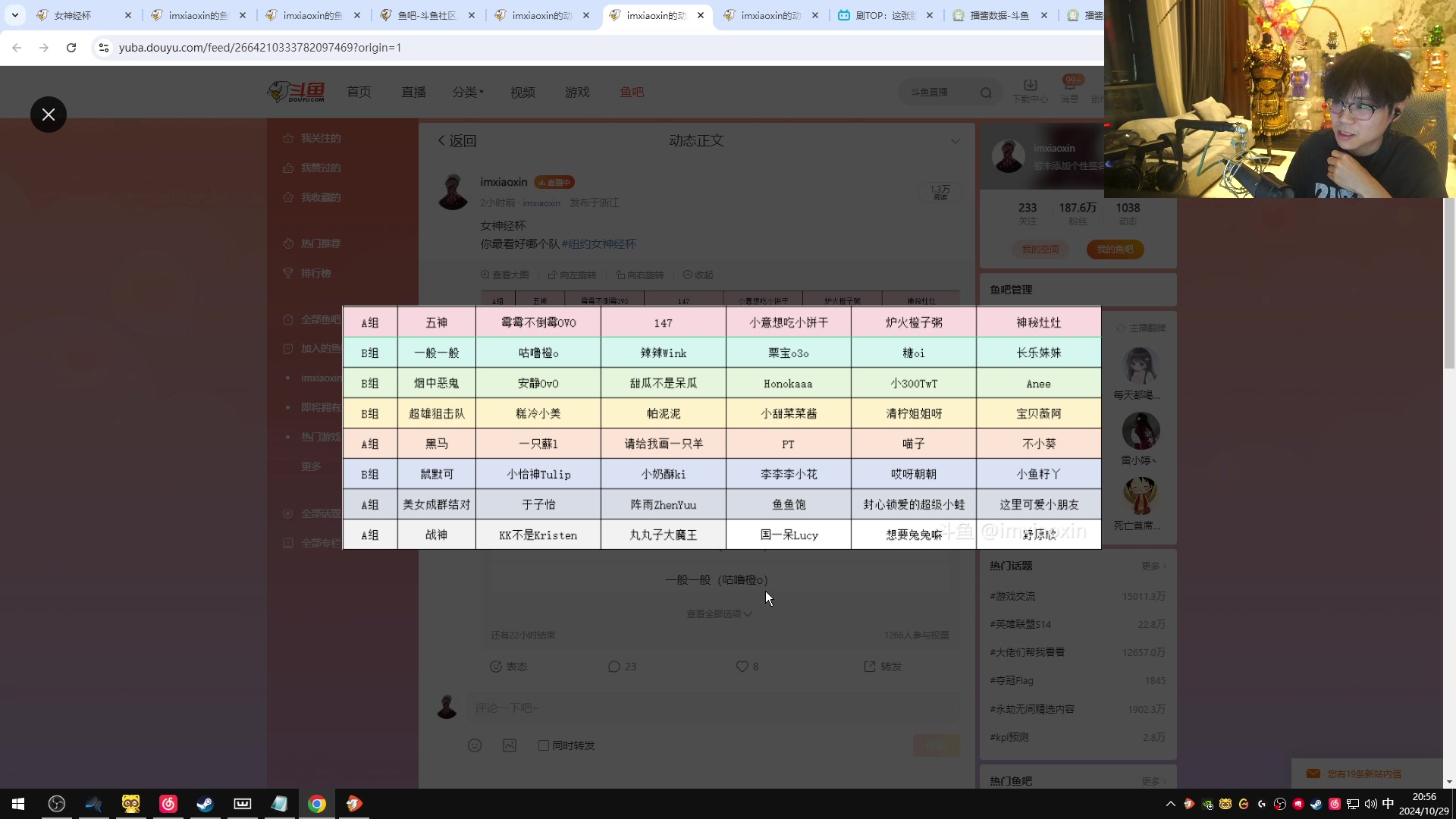1456x819 pixels.
Task: Click the notification 您有19条新站内信
Action: tap(1364, 773)
